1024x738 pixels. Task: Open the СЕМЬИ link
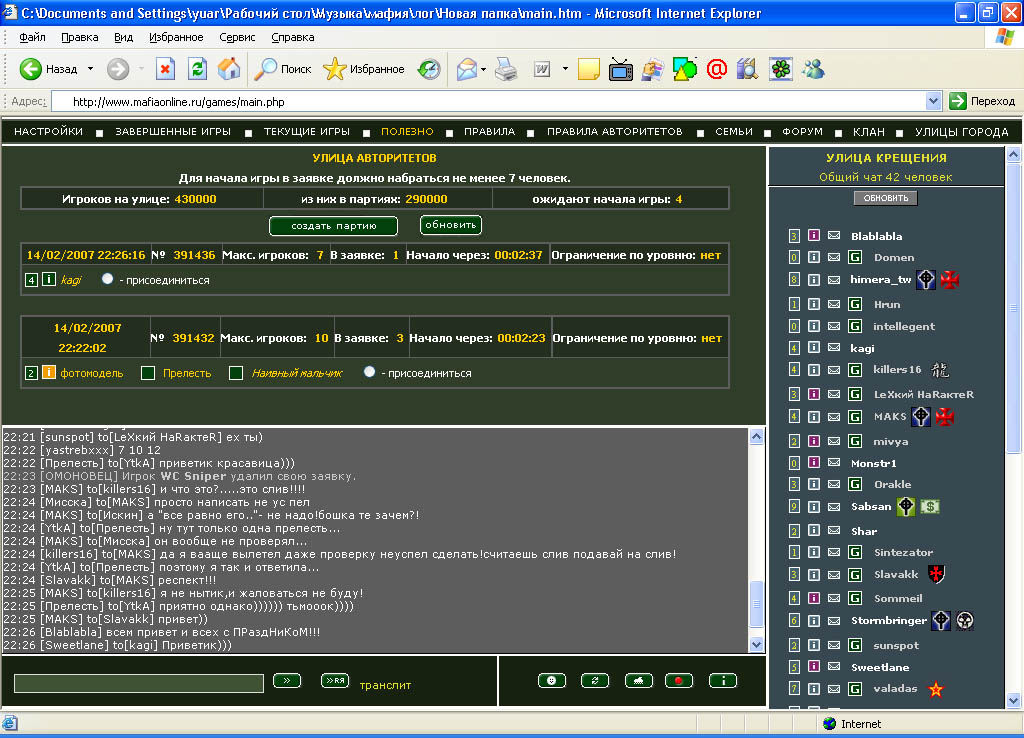pos(733,131)
